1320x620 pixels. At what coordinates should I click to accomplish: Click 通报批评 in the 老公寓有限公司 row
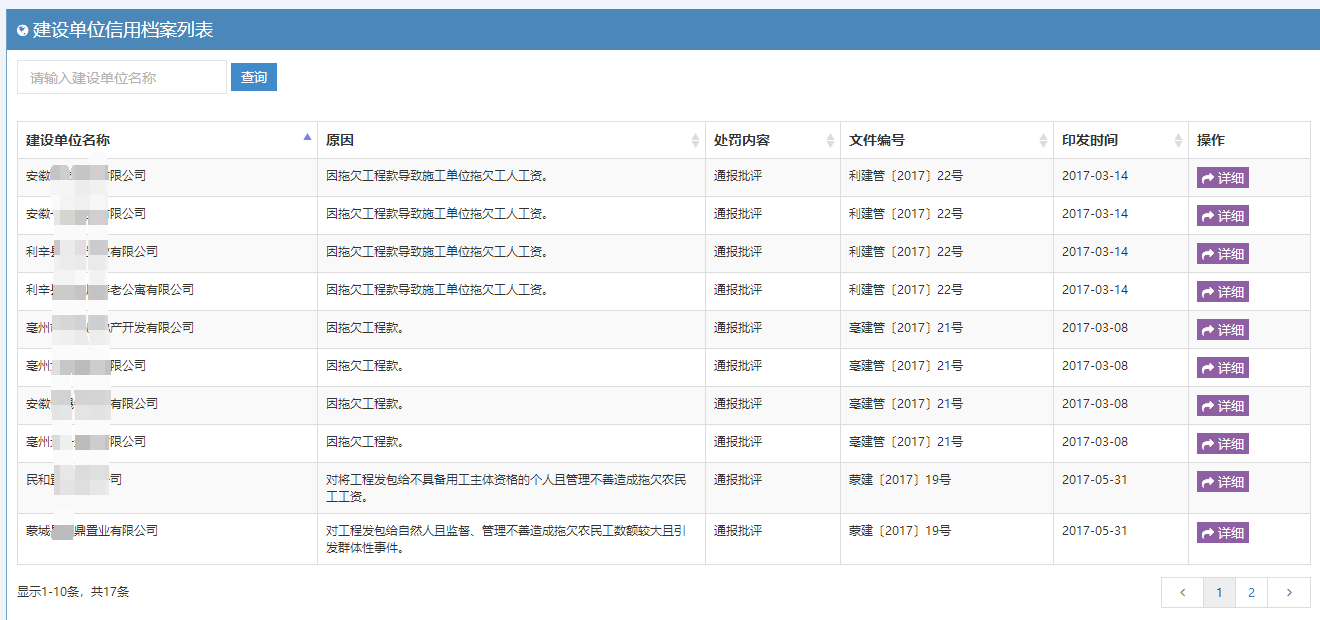point(738,290)
